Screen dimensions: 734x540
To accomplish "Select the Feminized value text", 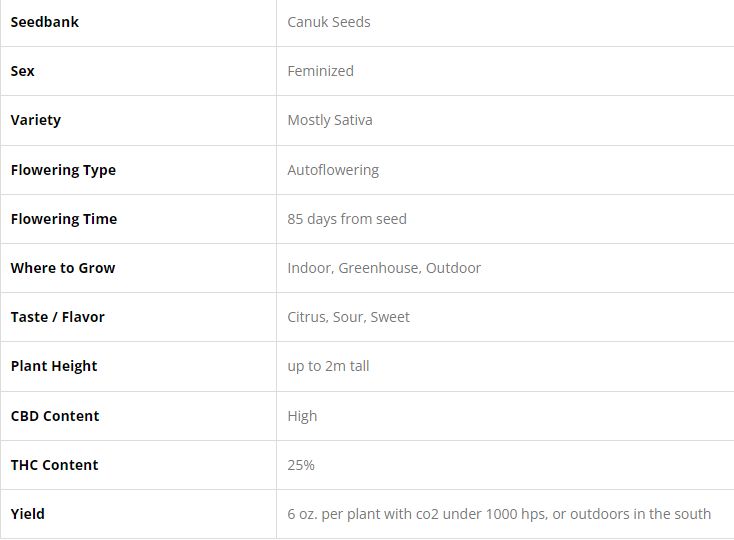I will click(x=320, y=71).
